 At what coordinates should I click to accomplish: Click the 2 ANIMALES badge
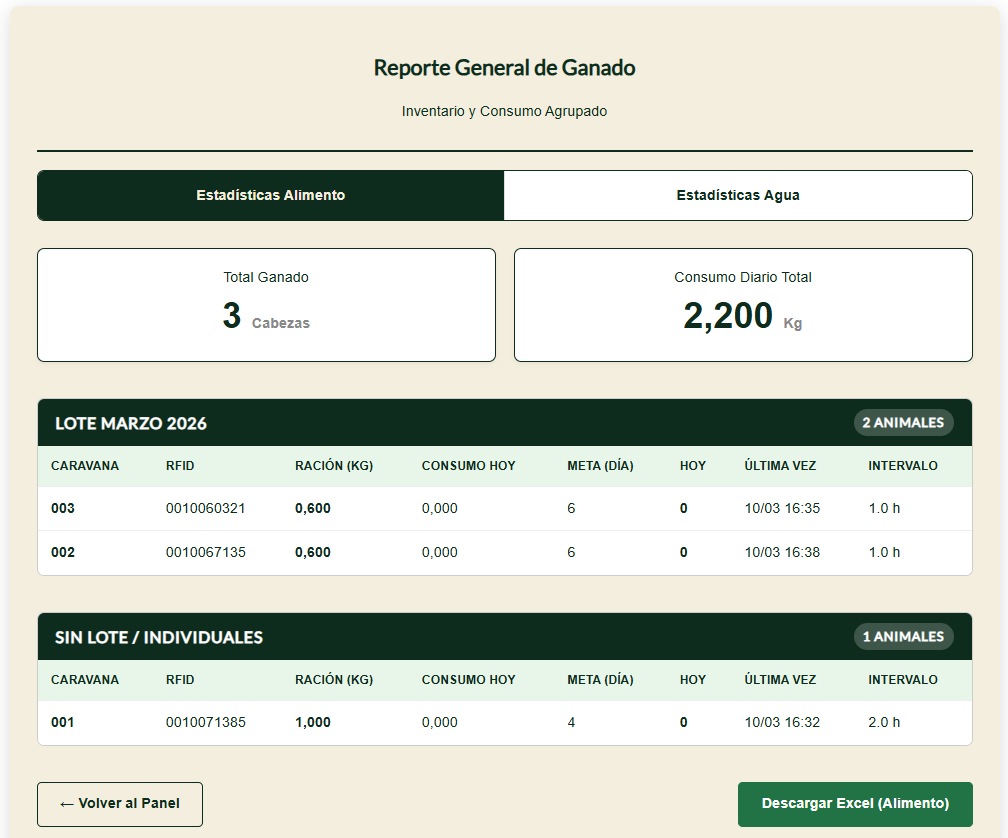click(903, 423)
